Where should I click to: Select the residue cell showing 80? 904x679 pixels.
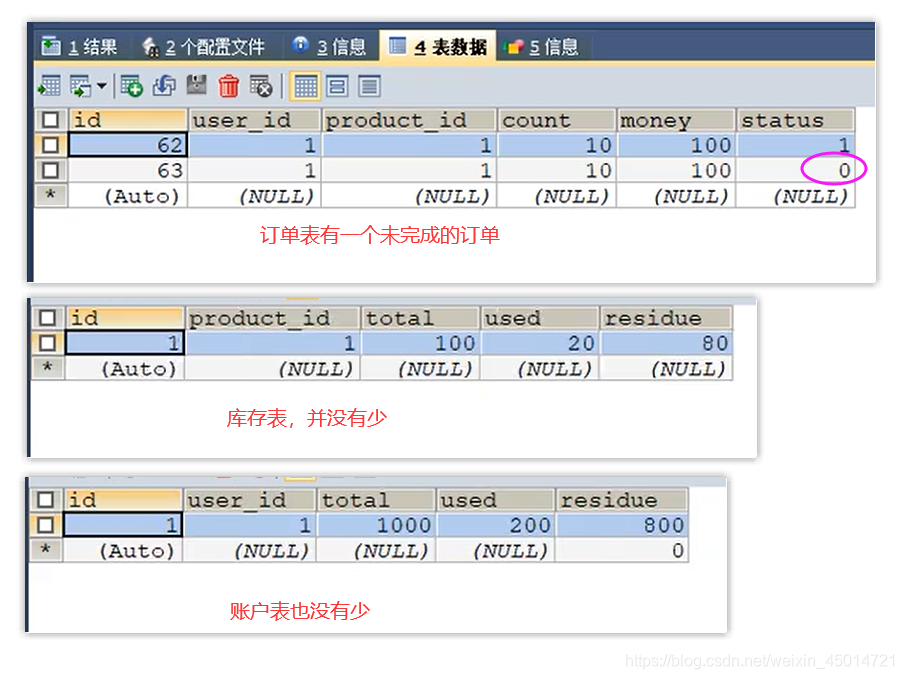click(x=666, y=343)
